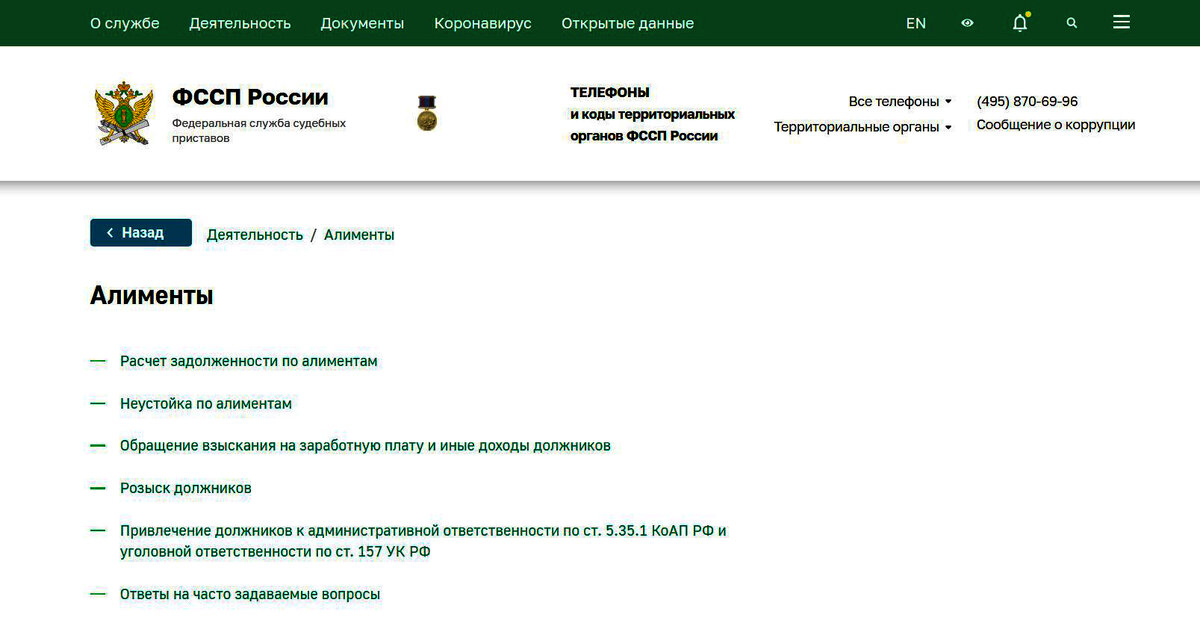Click Алименты breadcrumb link

click(359, 235)
